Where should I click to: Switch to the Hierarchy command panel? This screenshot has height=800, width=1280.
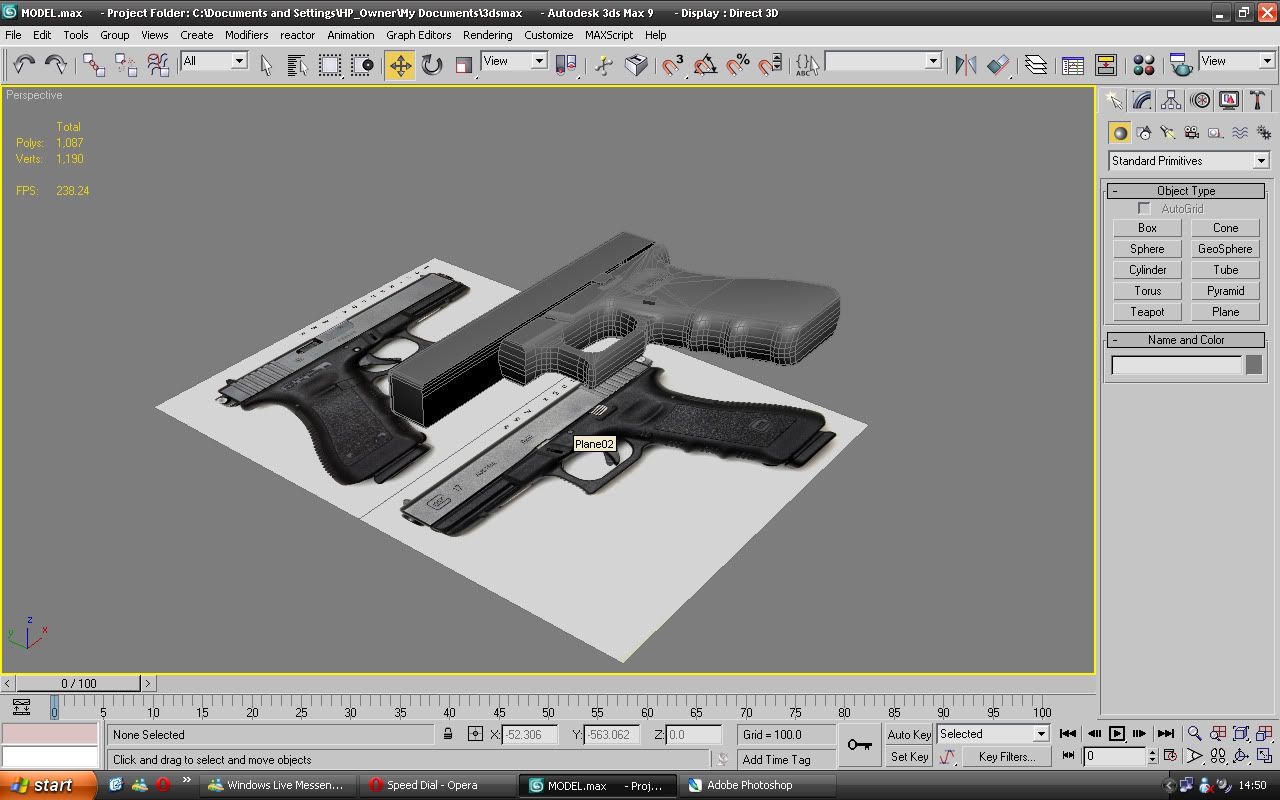click(1171, 100)
